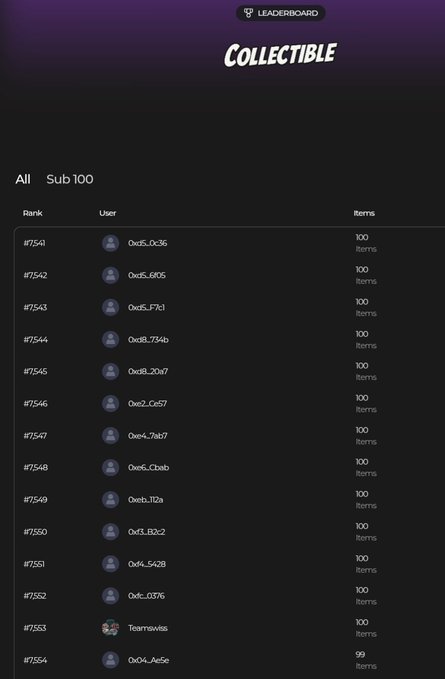Image resolution: width=445 pixels, height=679 pixels.
Task: Select username 0xe4...7ab7
Action: coord(148,436)
